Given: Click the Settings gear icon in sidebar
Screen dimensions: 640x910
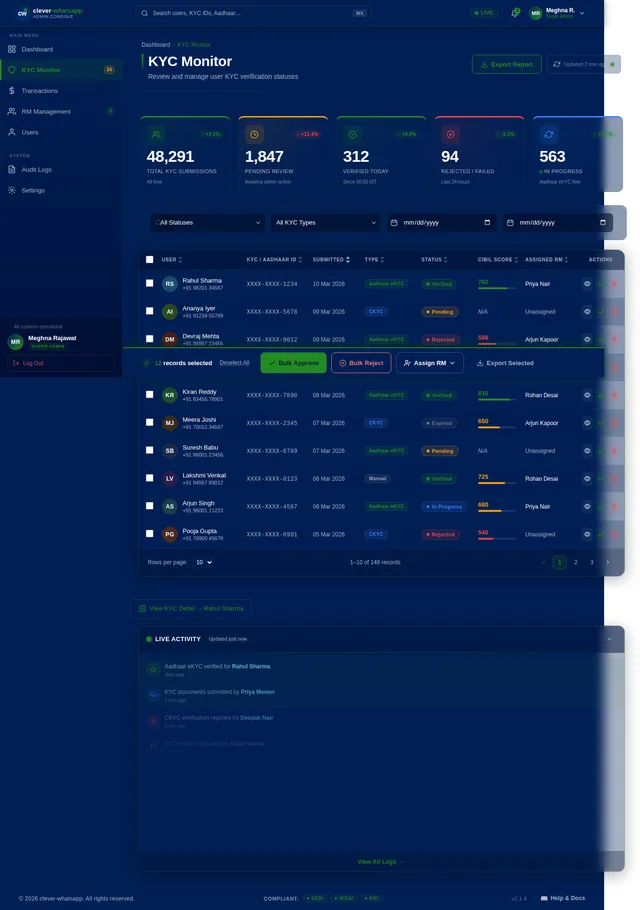Looking at the screenshot, I should (12, 190).
